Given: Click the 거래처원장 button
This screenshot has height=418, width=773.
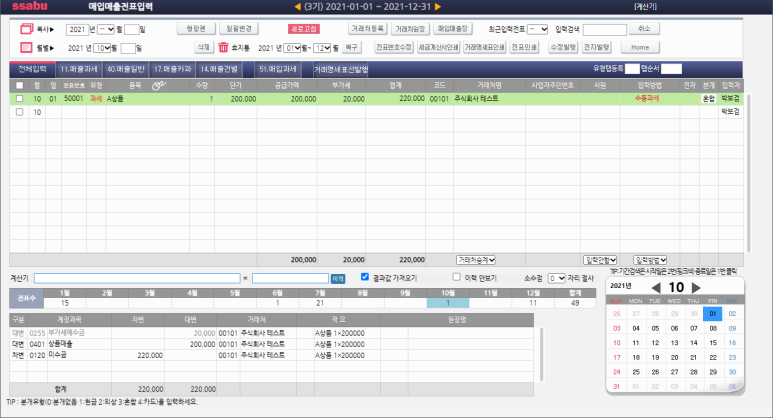Looking at the screenshot, I should tap(410, 29).
